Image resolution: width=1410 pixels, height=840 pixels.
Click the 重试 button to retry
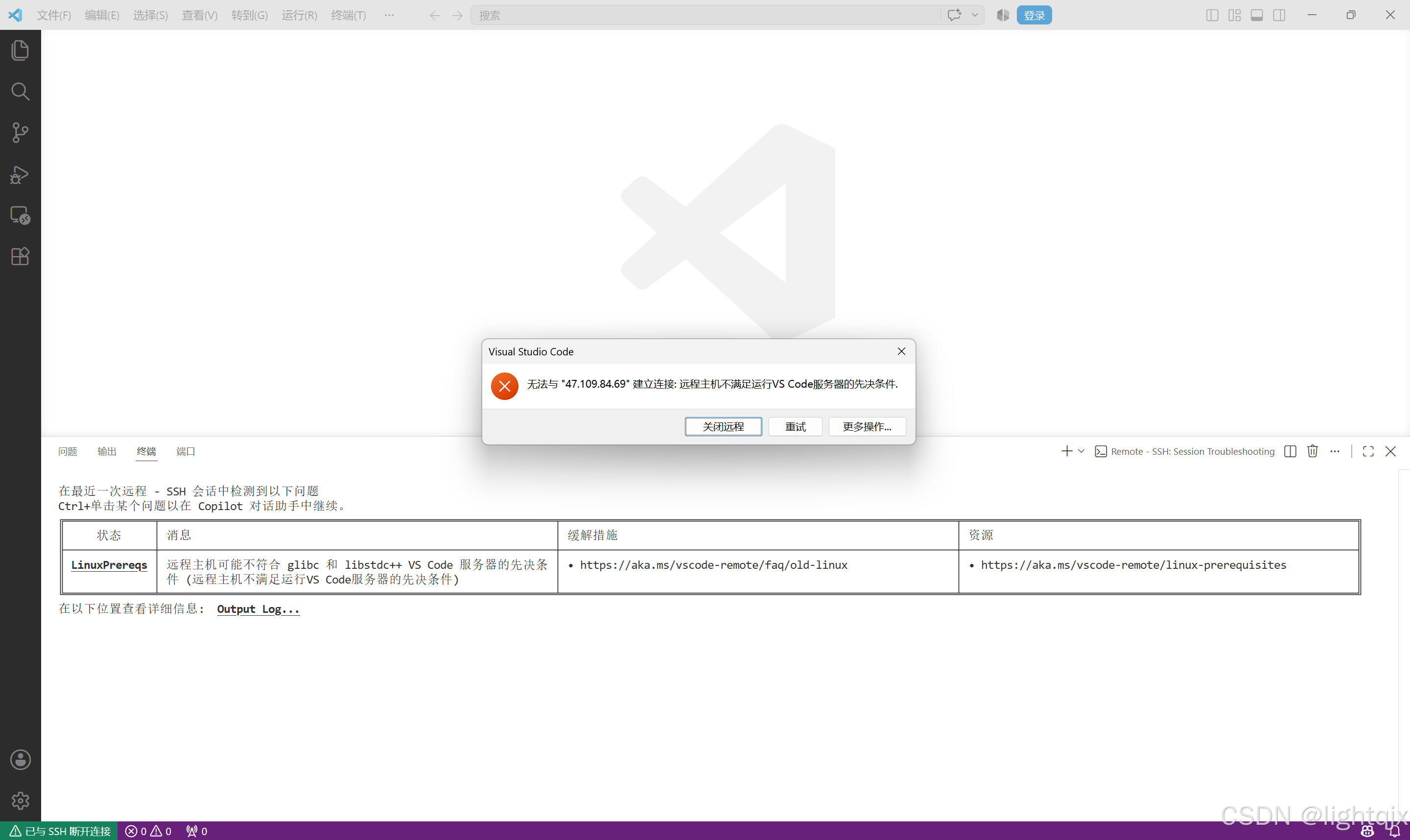(x=795, y=426)
